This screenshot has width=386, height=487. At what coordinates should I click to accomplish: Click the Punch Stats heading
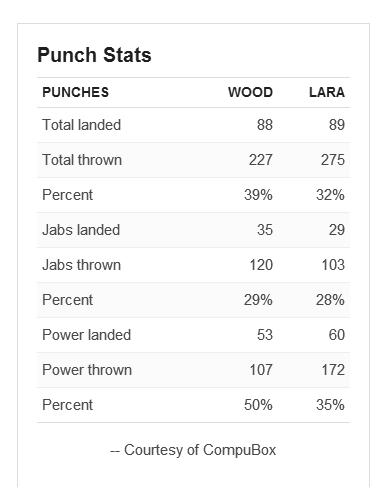click(94, 55)
